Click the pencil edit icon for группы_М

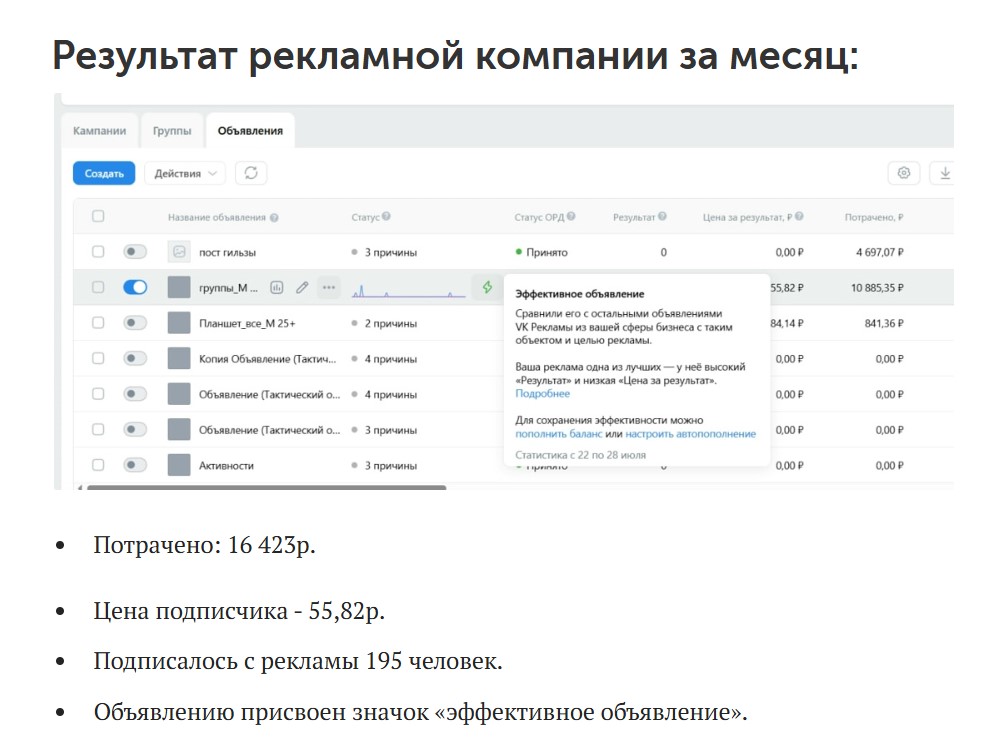coord(302,288)
